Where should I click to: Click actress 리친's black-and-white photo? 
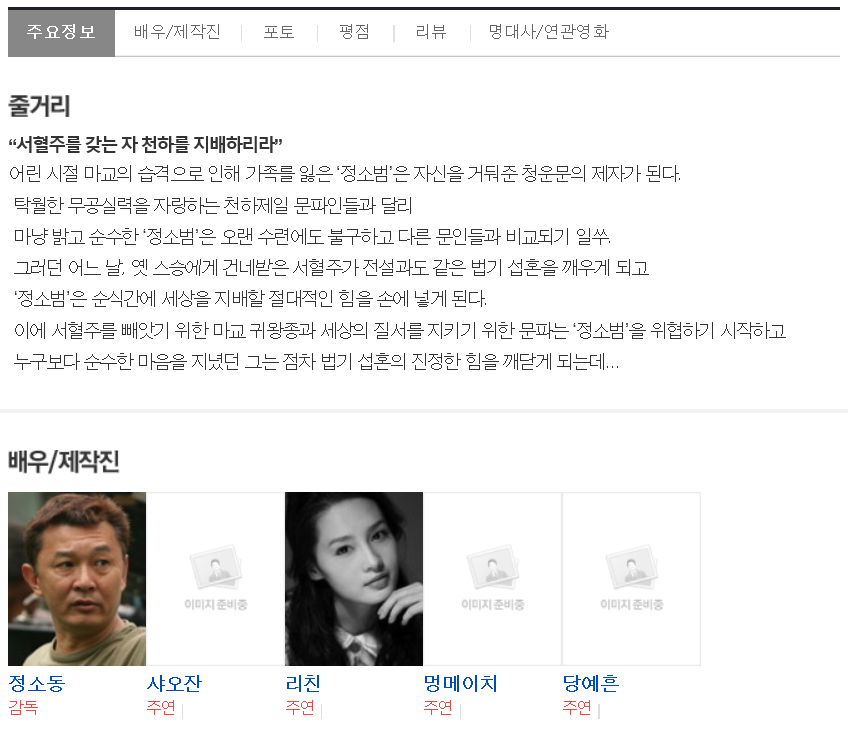pyautogui.click(x=354, y=579)
